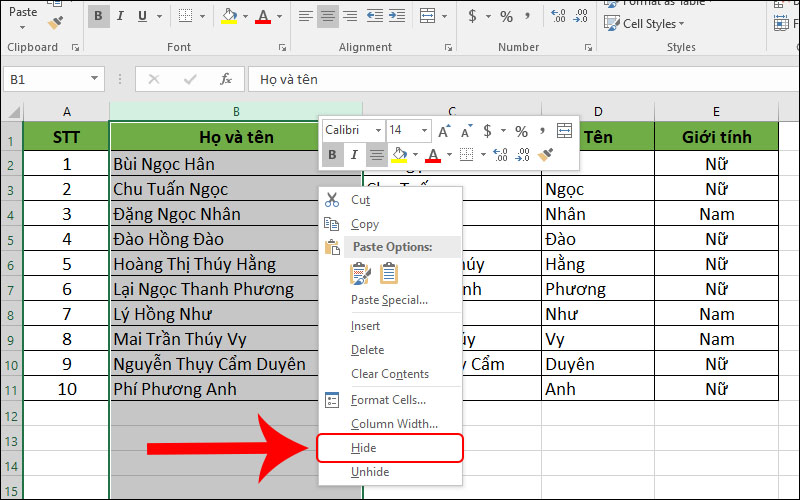Click mini toolbar Format Painter brush
Screen dimensions: 800x500
coord(545,155)
